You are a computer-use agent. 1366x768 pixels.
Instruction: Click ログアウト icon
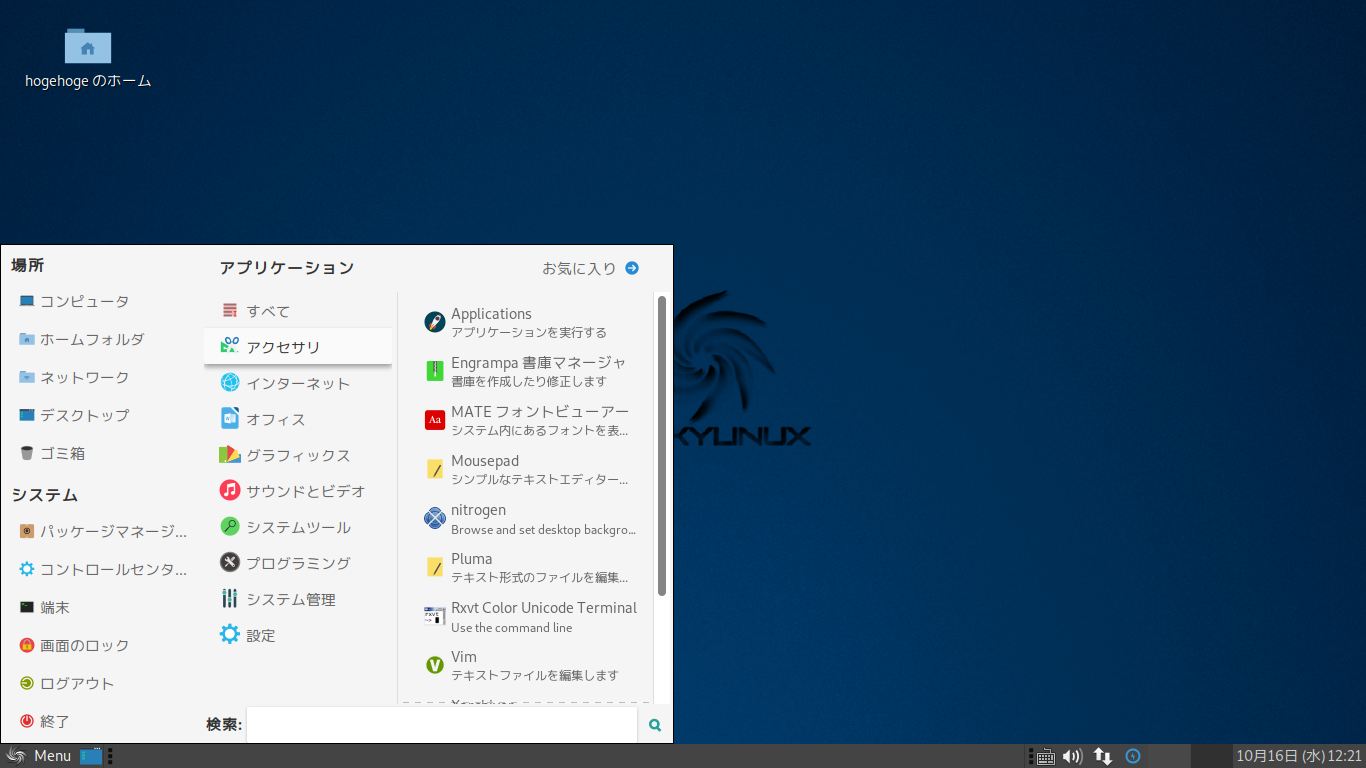[27, 683]
